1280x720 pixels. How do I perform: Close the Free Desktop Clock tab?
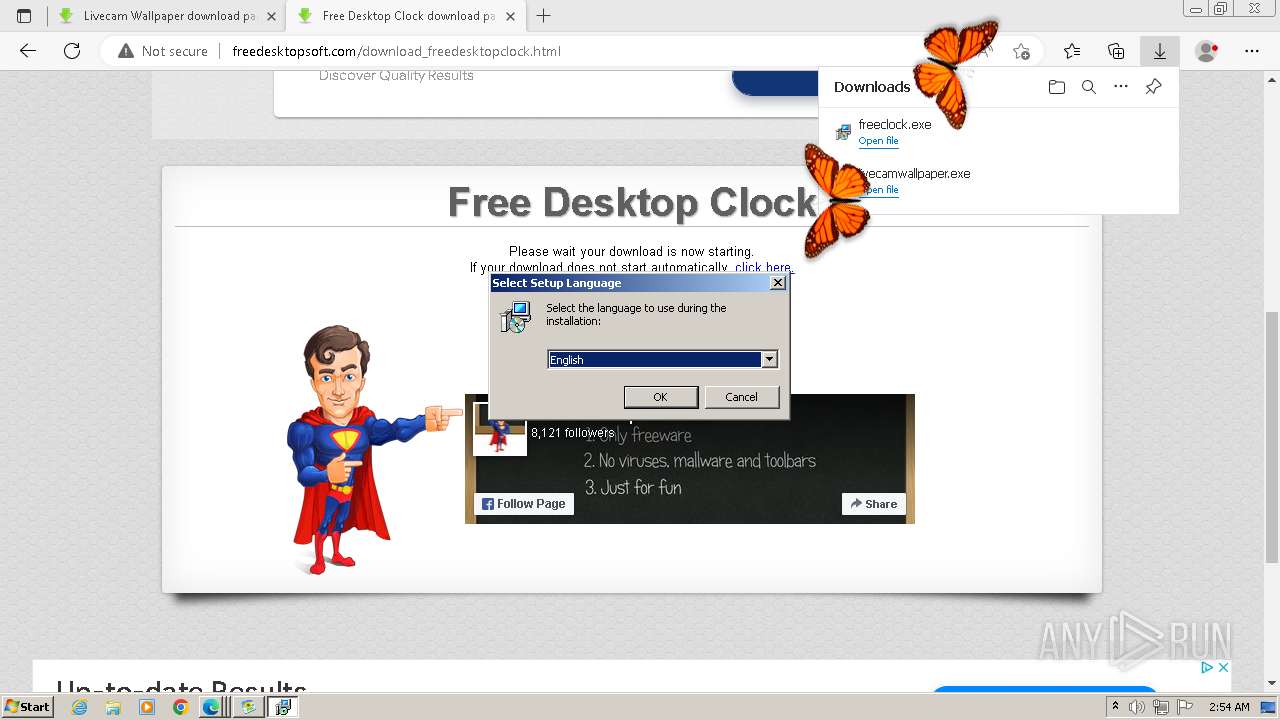click(510, 16)
